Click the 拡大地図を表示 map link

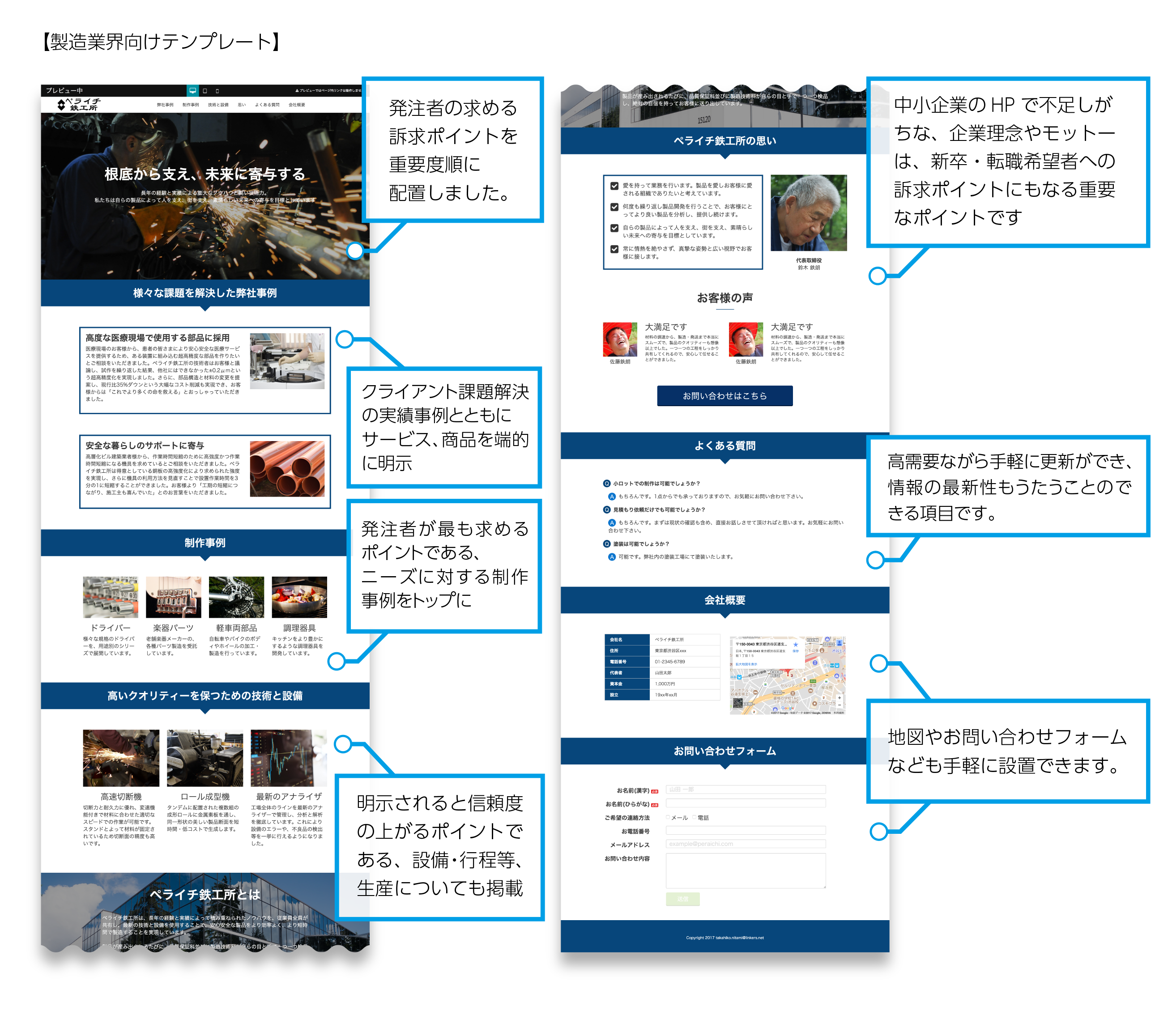[x=746, y=664]
